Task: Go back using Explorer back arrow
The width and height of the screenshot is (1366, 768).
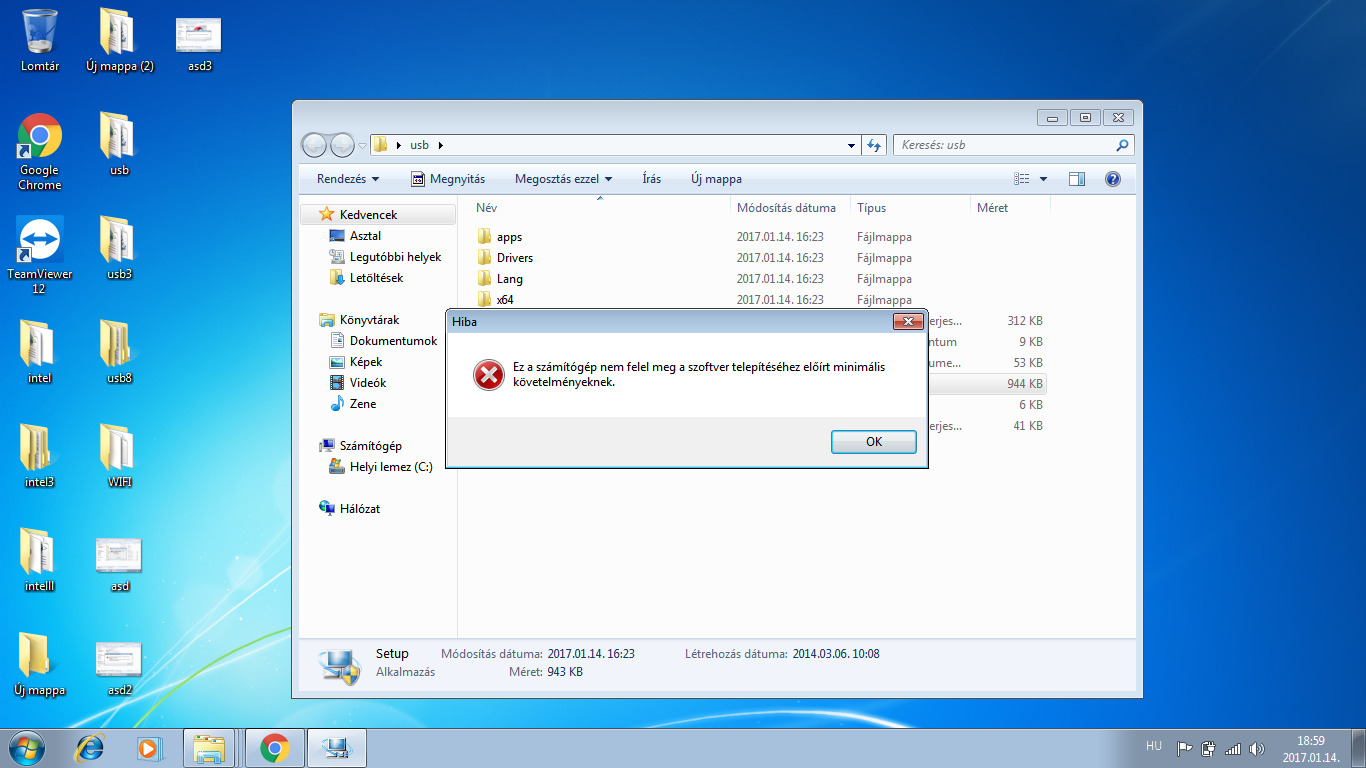Action: click(x=314, y=145)
